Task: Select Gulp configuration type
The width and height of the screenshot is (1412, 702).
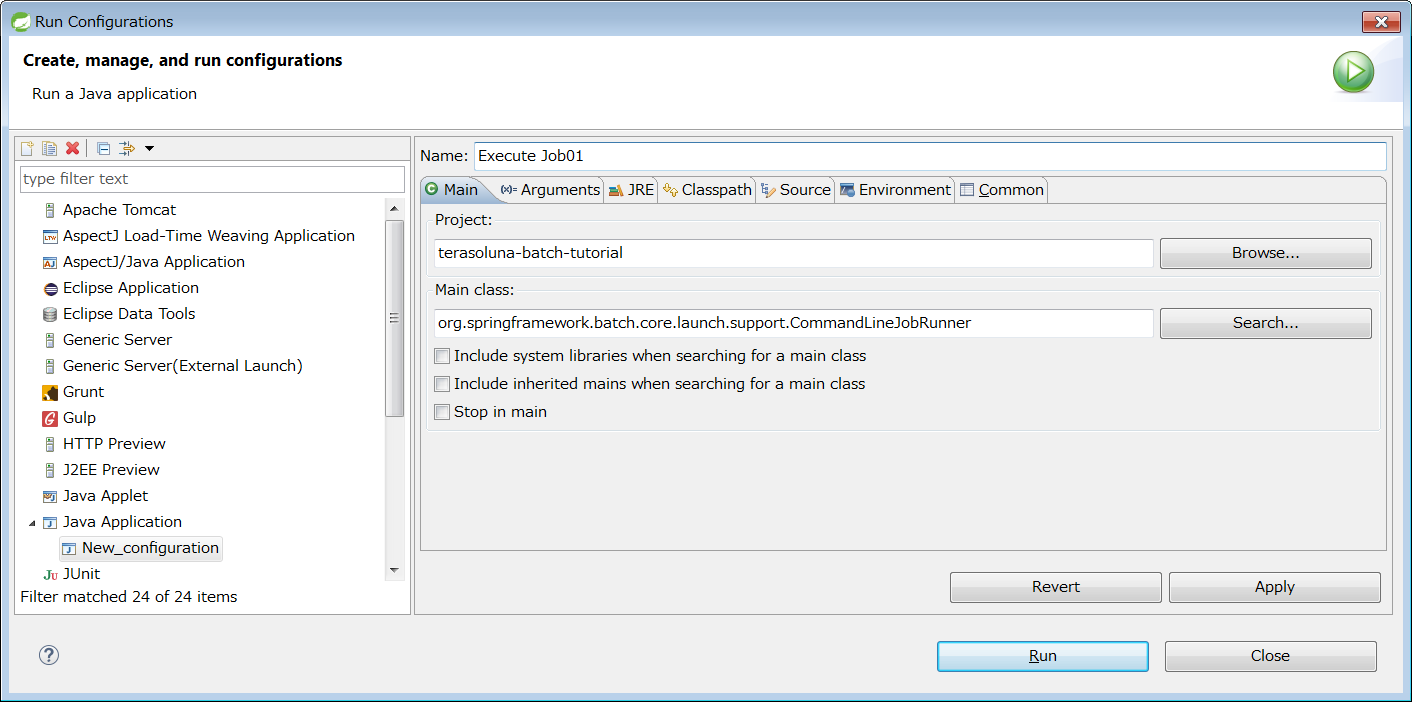Action: pos(79,418)
